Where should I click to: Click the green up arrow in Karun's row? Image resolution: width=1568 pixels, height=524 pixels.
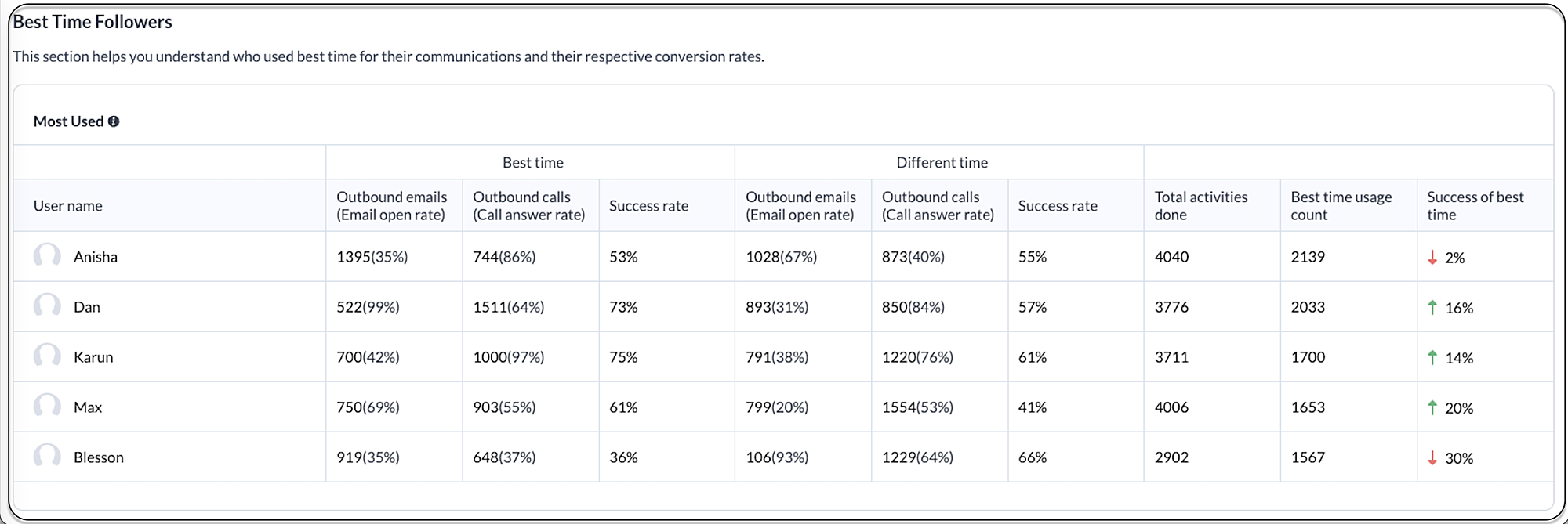(x=1432, y=357)
